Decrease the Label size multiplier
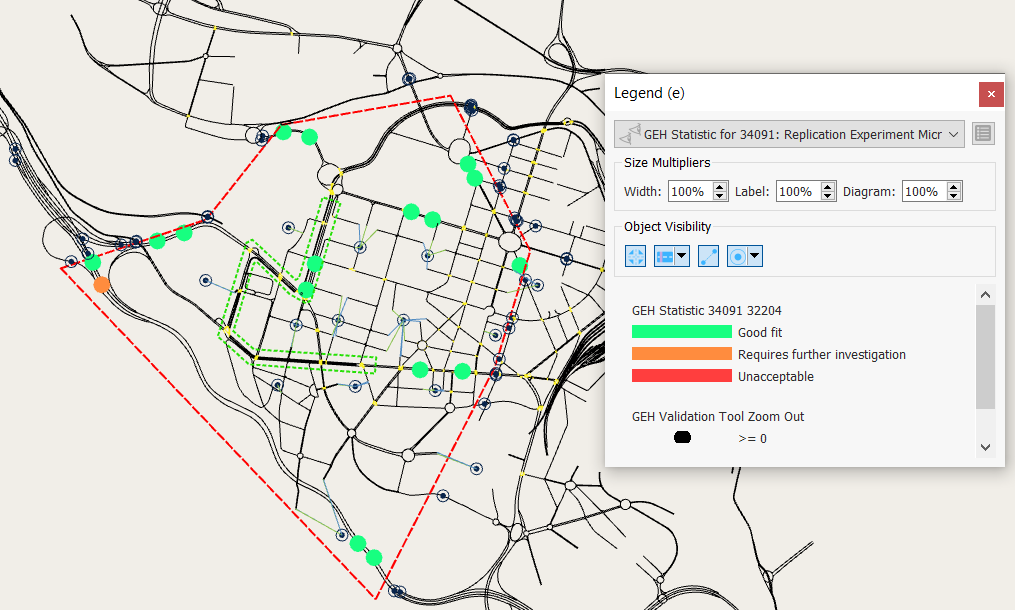Screen dimensions: 1015x610 (828, 196)
